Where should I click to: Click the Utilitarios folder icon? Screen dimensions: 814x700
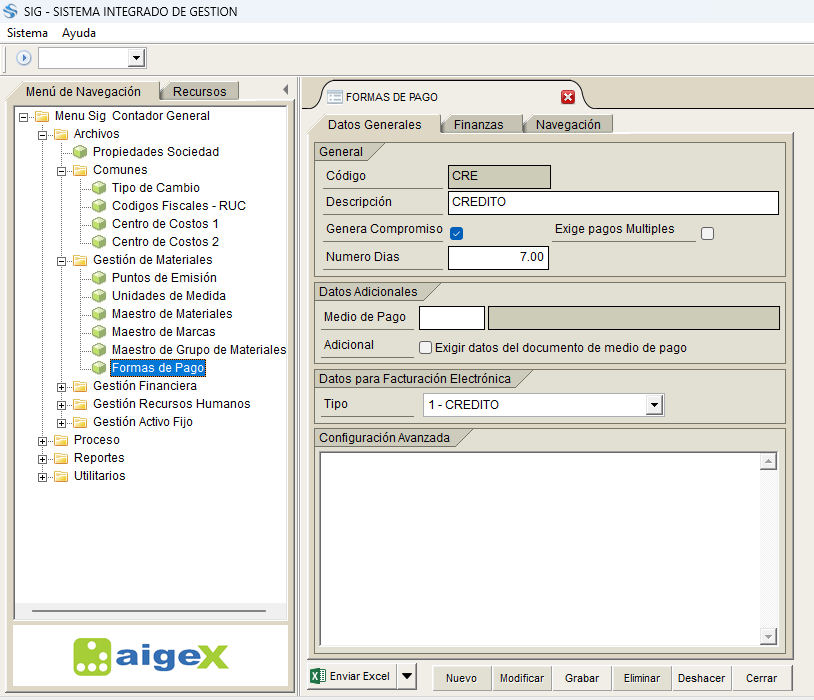(x=61, y=476)
